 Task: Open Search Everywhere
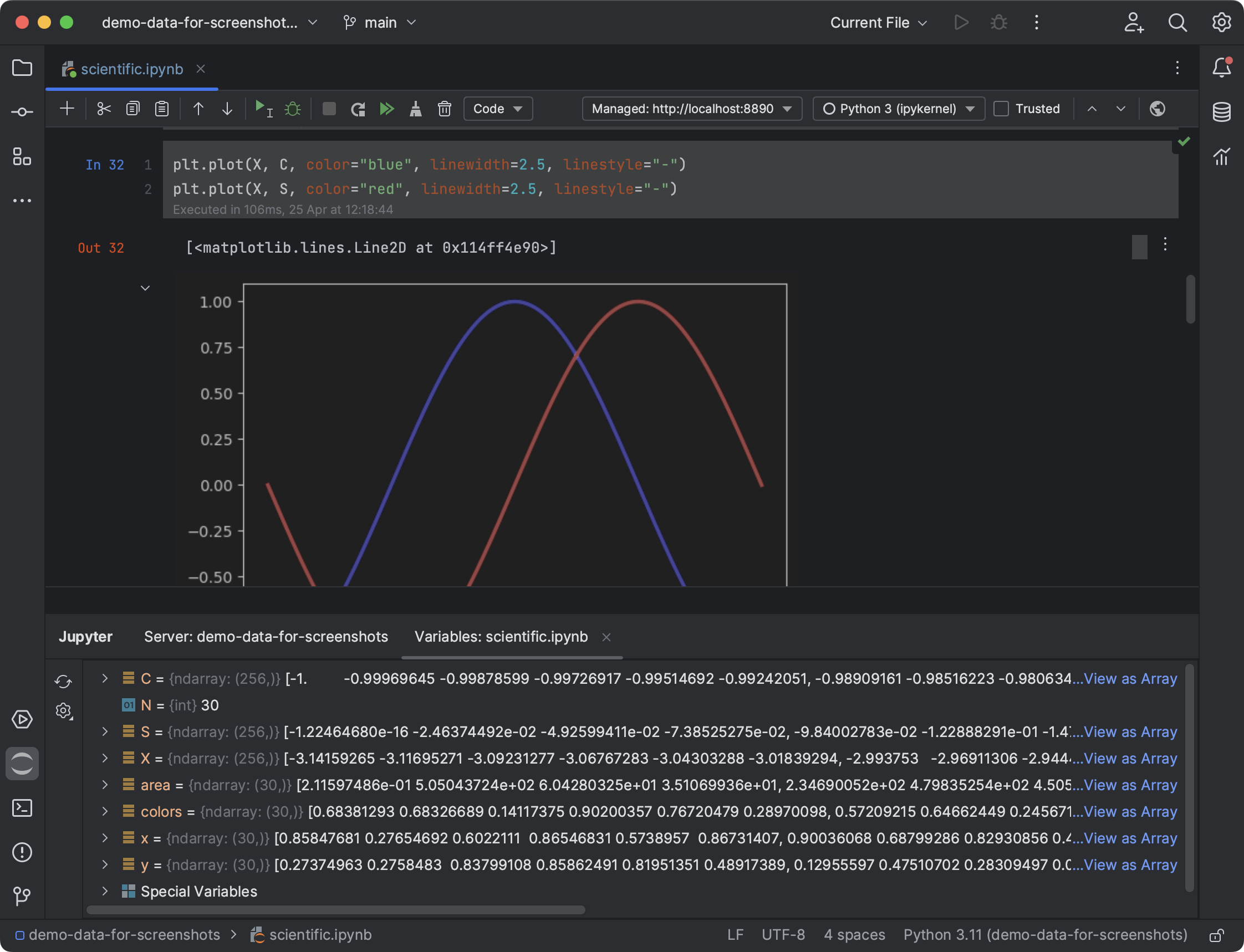(1177, 23)
